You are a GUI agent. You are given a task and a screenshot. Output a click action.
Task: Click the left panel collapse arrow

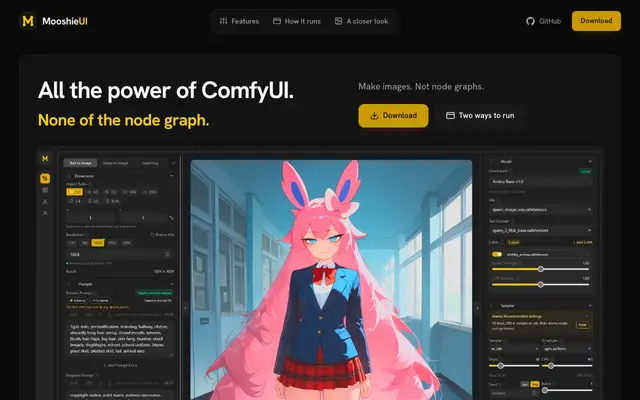(x=185, y=308)
